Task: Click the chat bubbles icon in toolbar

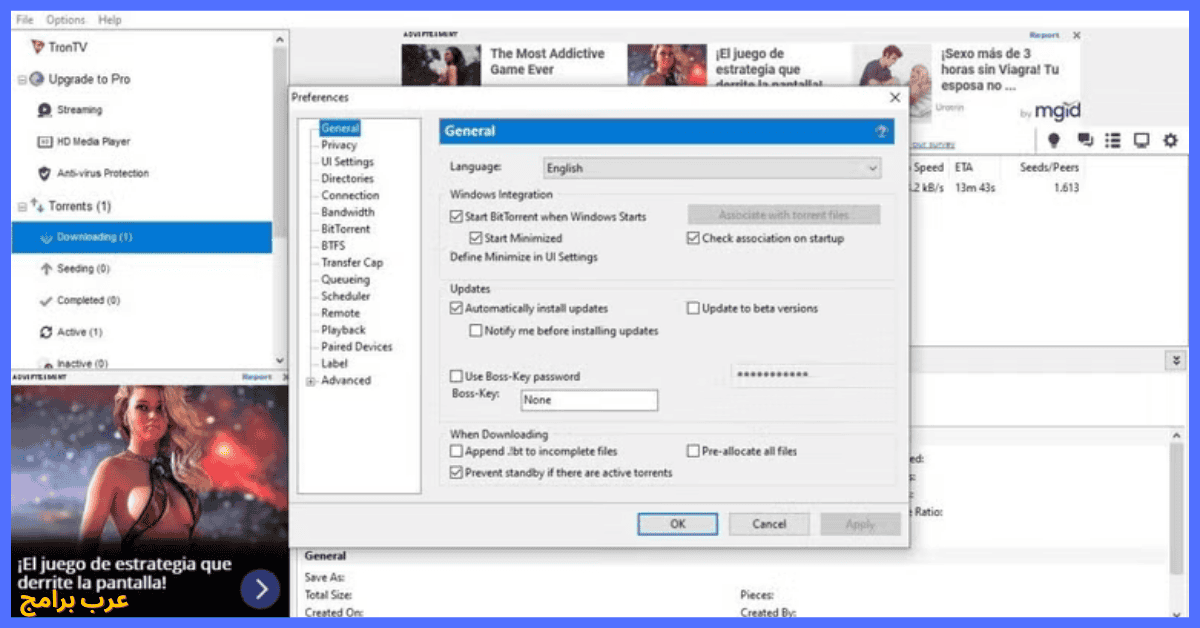Action: [1084, 141]
